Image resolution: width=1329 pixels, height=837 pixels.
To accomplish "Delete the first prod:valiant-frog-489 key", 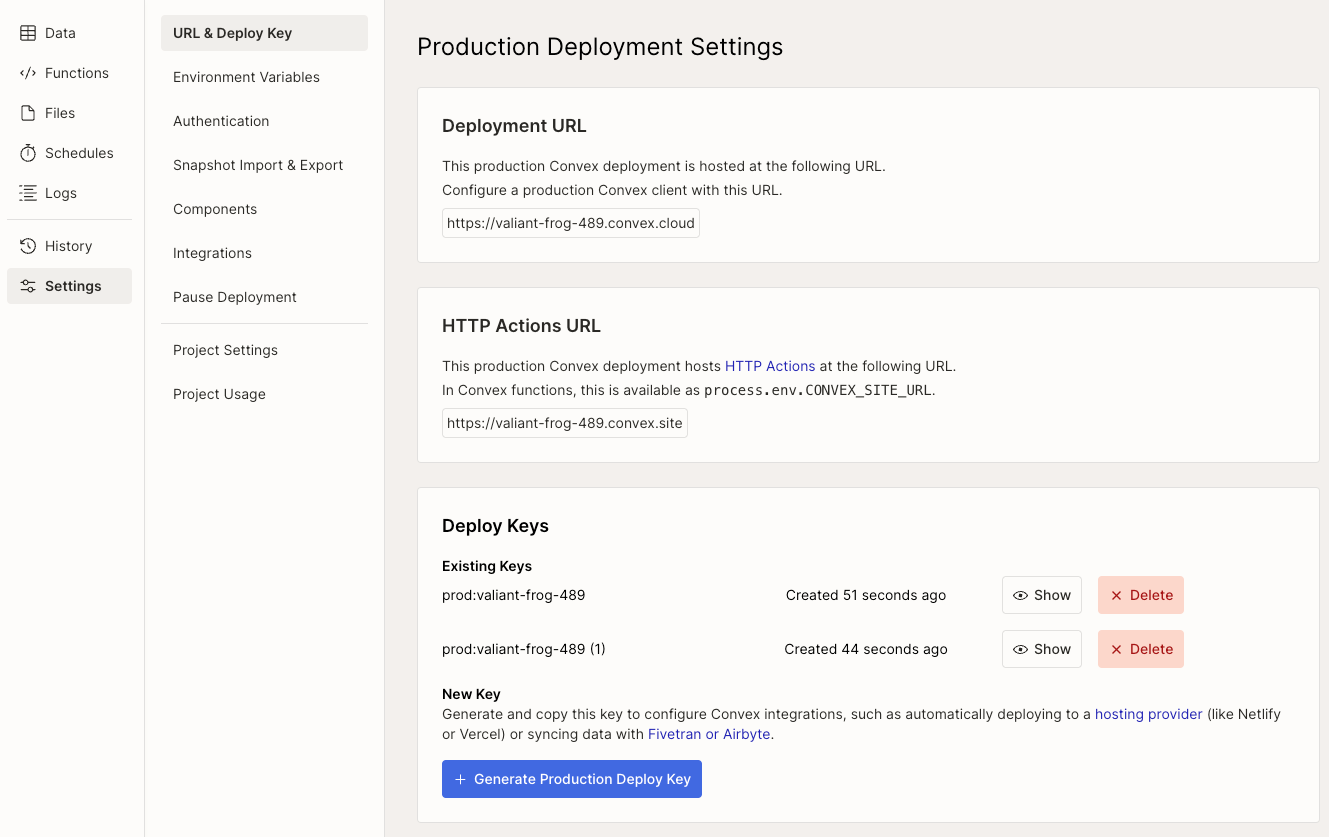I will [x=1140, y=595].
